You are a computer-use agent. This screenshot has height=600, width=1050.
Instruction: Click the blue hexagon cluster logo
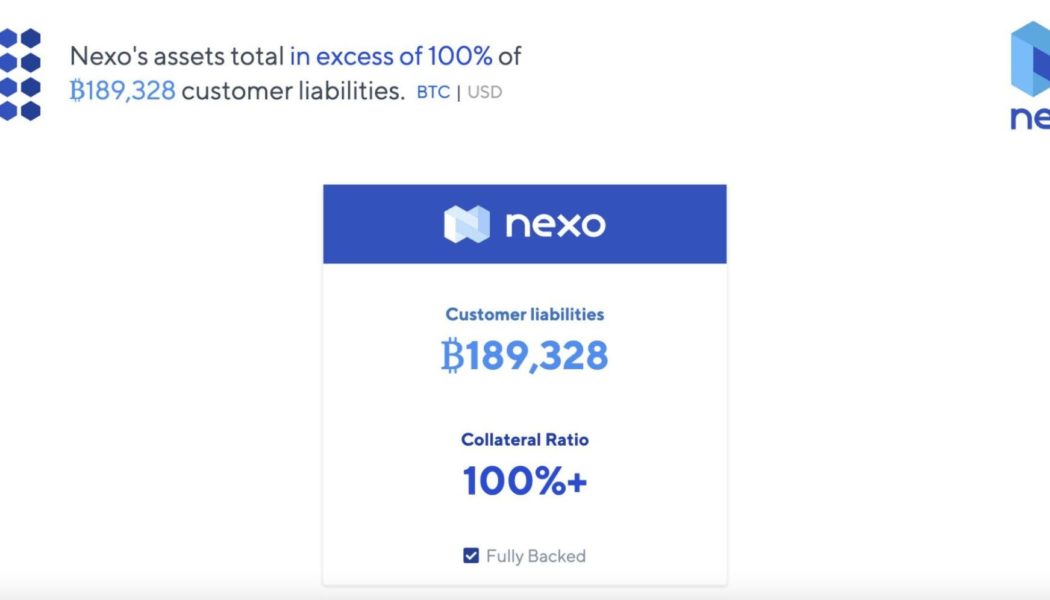(20, 74)
